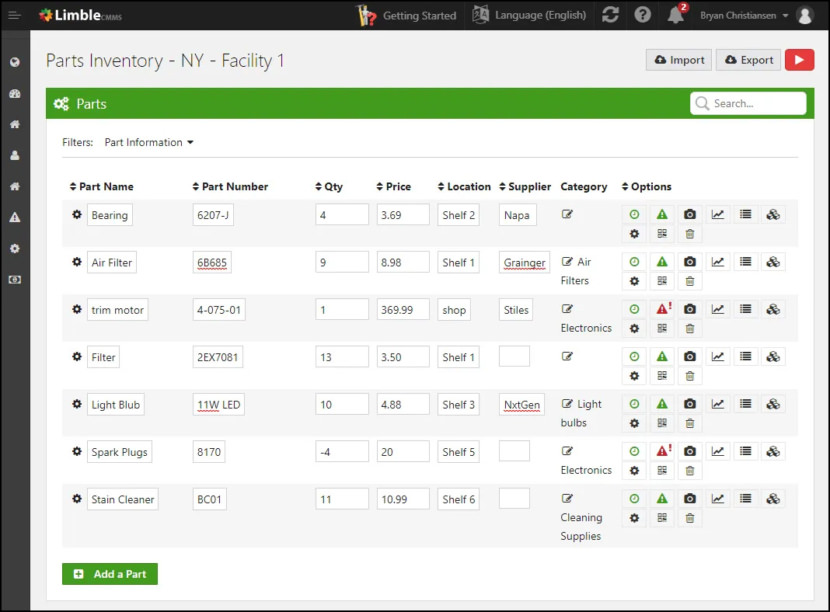830x612 pixels.
Task: Open the Bryan Christiansen user dropdown
Action: pos(744,15)
